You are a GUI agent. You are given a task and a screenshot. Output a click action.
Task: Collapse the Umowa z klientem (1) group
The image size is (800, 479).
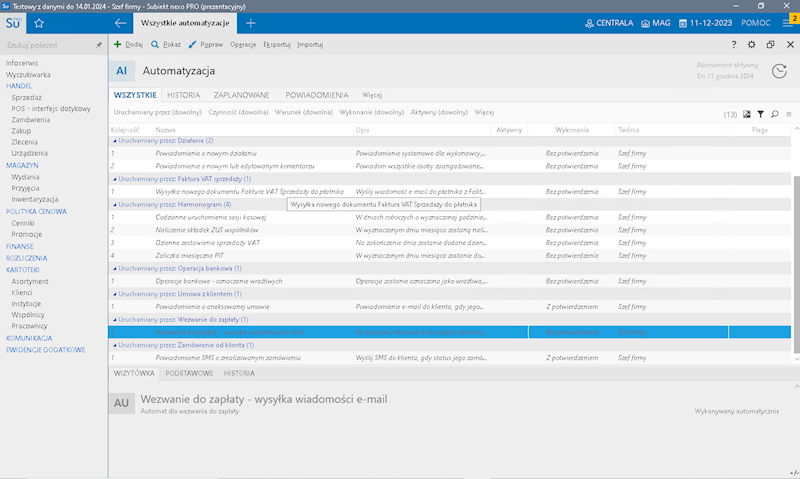[115, 294]
